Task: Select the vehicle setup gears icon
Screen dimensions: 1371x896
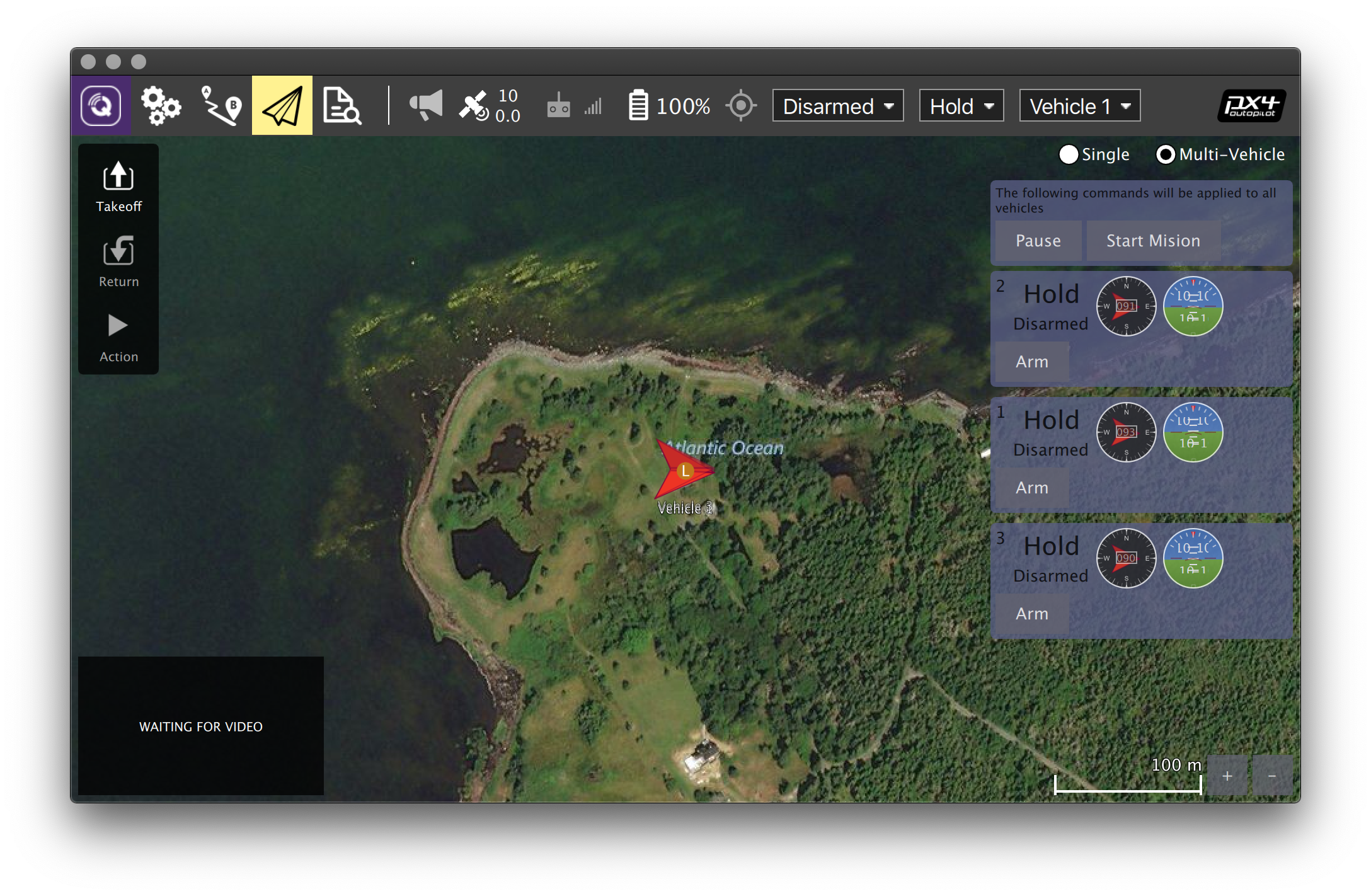Action: pyautogui.click(x=159, y=106)
